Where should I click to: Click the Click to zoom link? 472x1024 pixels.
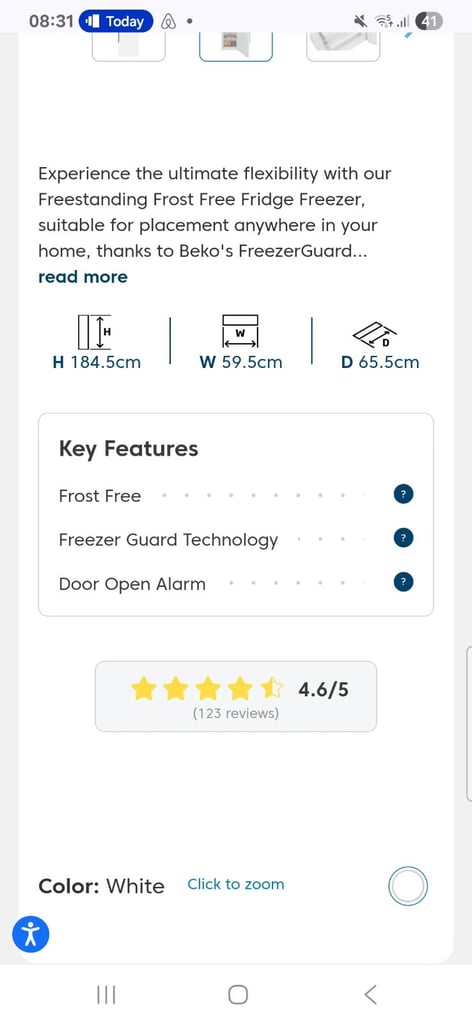coord(236,884)
